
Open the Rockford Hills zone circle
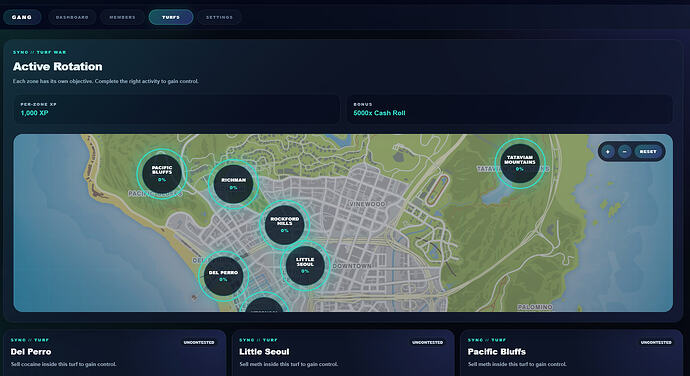285,225
